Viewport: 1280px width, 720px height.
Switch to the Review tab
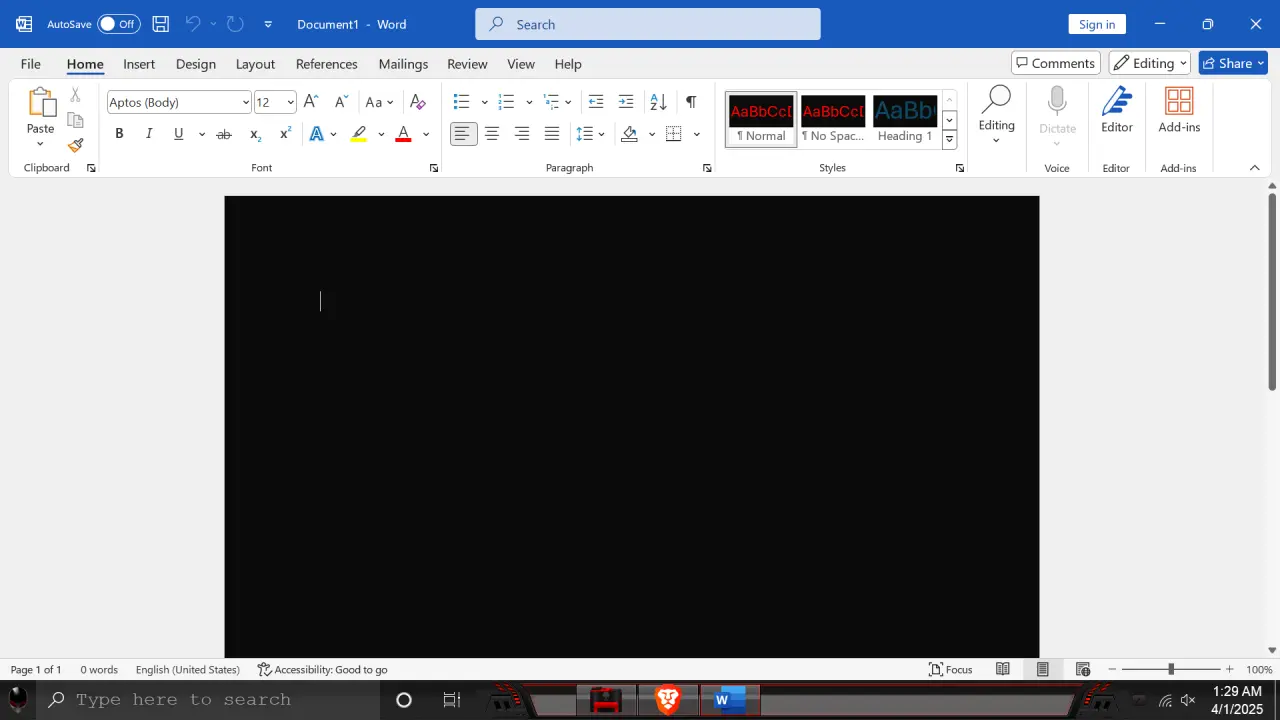tap(467, 64)
